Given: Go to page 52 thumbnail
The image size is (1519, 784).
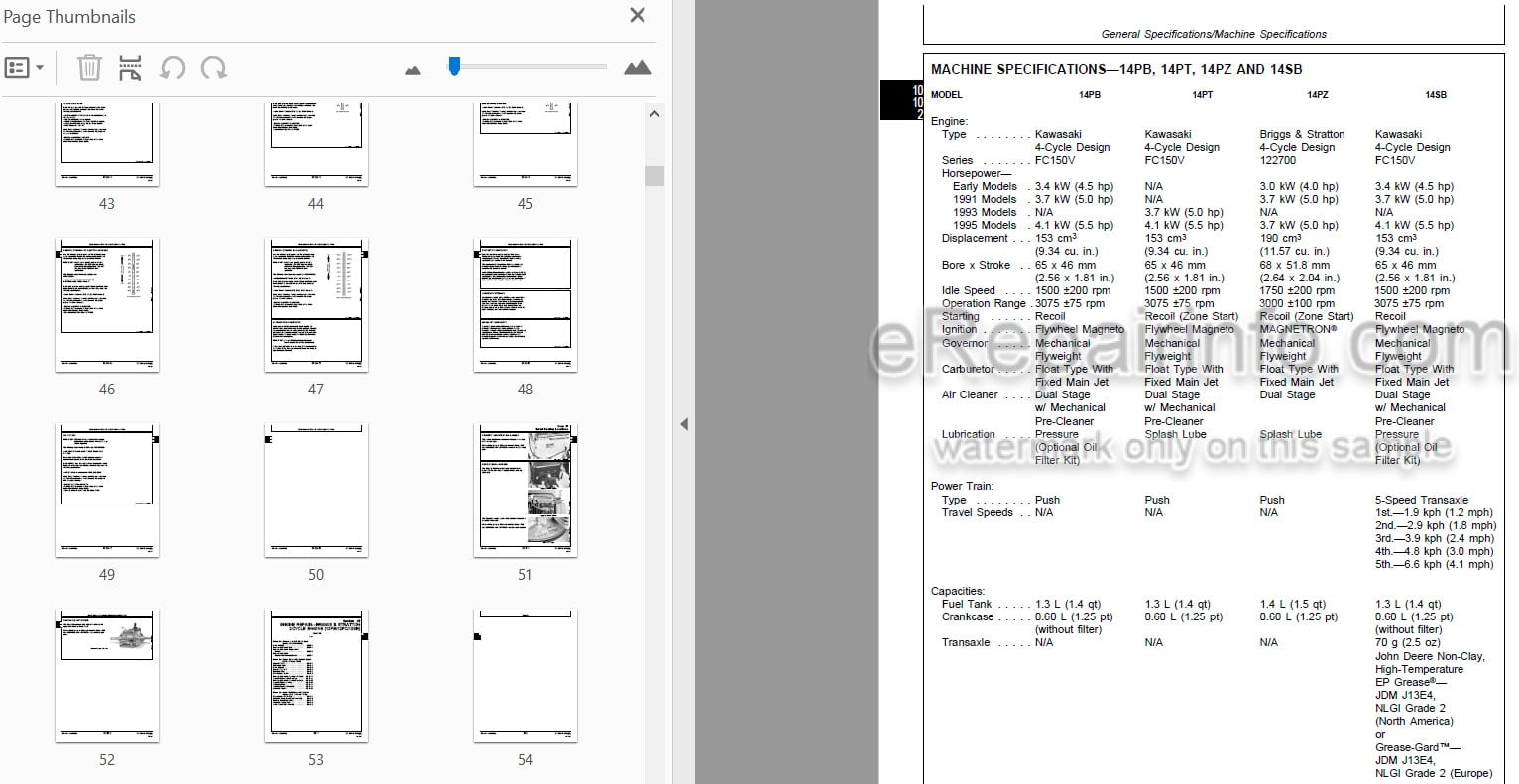Looking at the screenshot, I should point(107,676).
